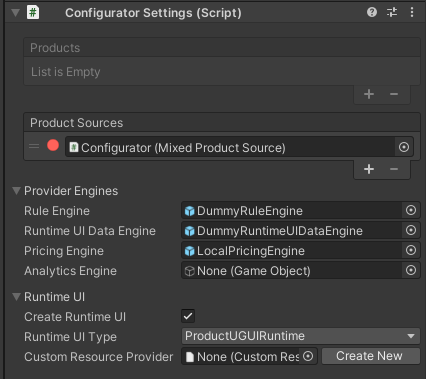
Task: Collapse the Configurator Settings component foldout
Action: pyautogui.click(x=15, y=13)
